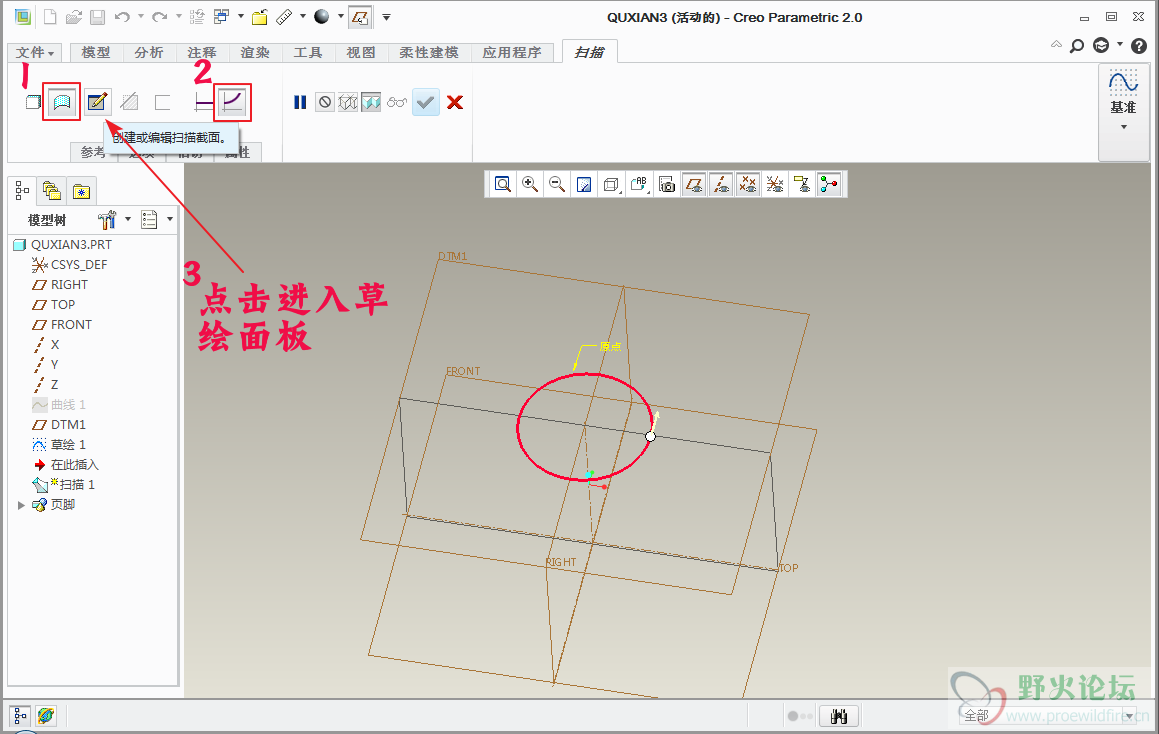Click the Save icon in quick toolbar
Image resolution: width=1159 pixels, height=734 pixels.
97,16
